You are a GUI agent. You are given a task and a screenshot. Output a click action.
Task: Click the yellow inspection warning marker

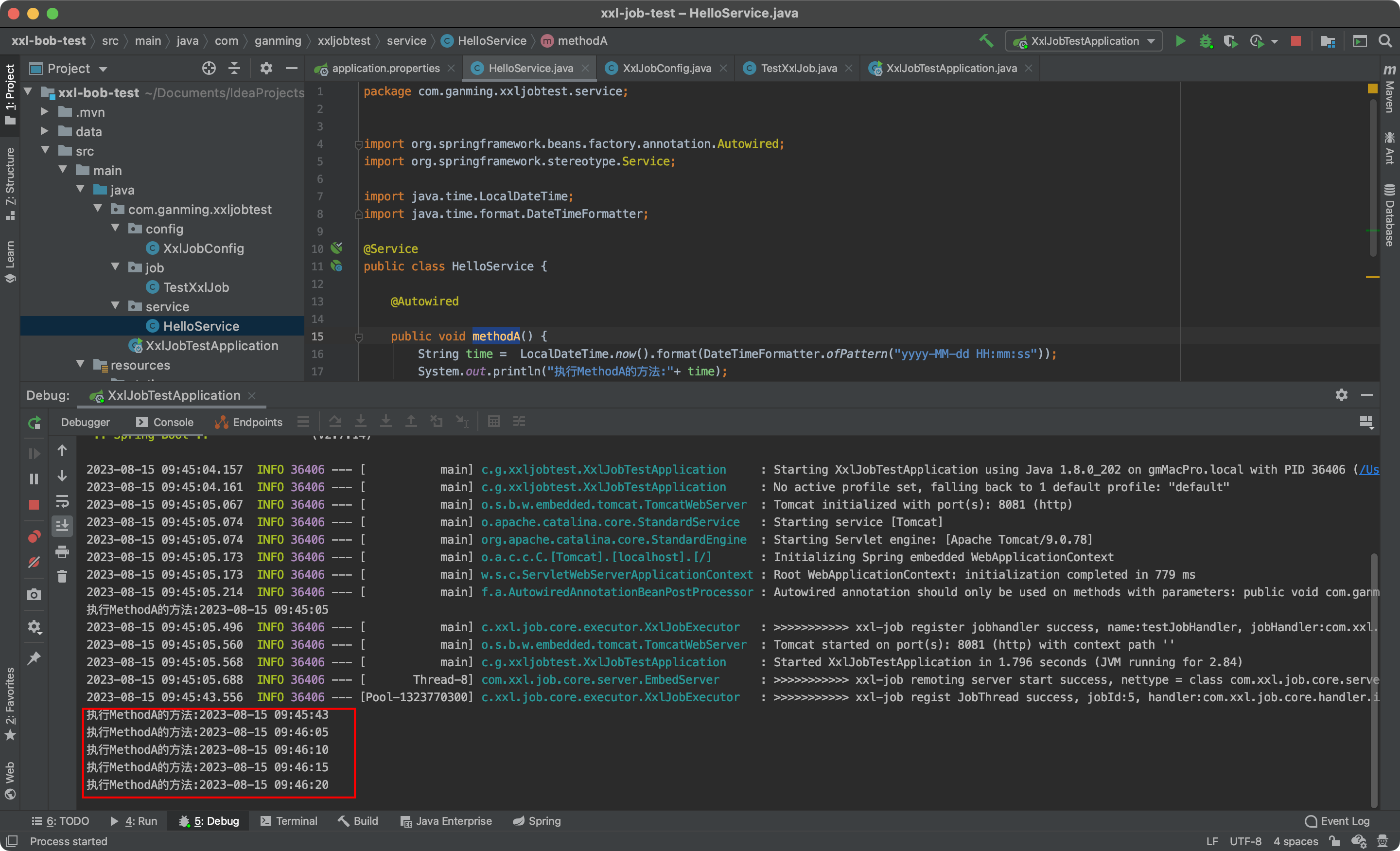tap(1372, 89)
